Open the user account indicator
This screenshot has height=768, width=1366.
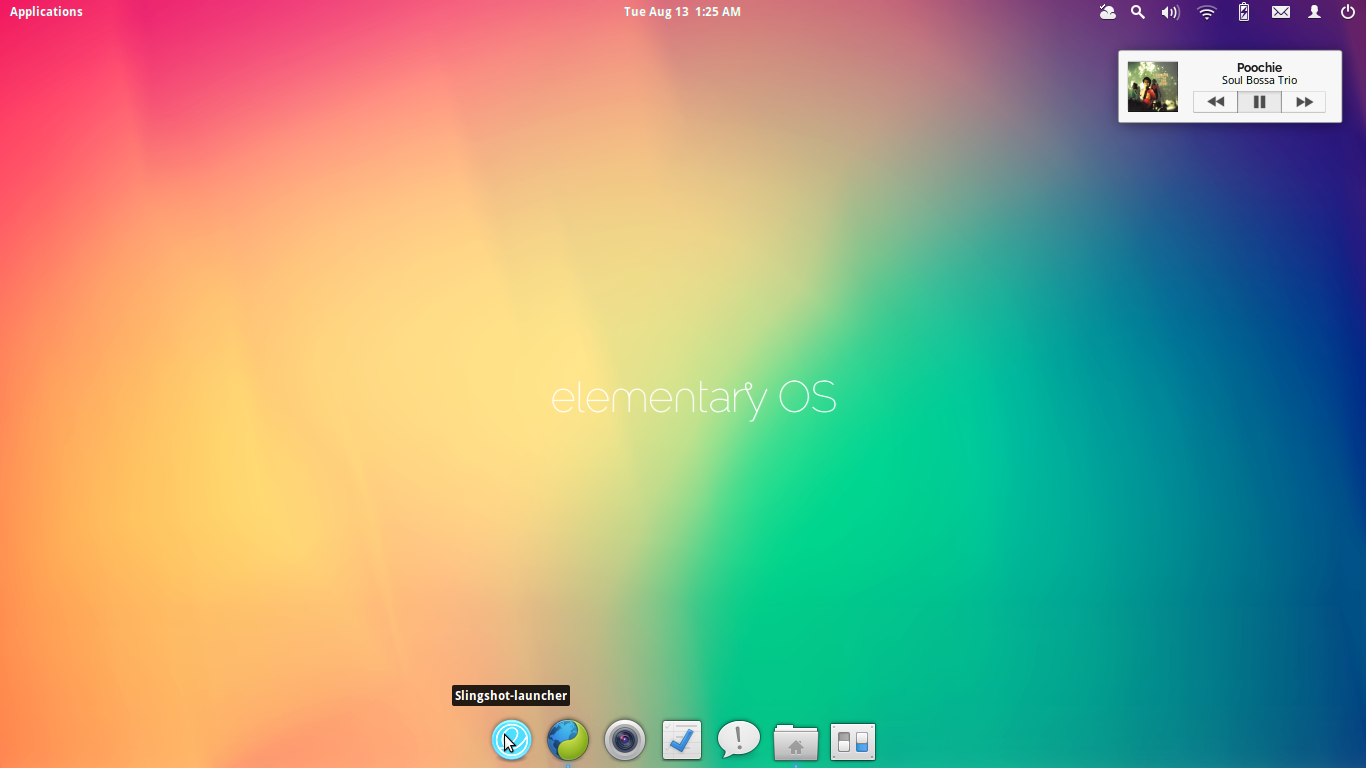(x=1315, y=12)
